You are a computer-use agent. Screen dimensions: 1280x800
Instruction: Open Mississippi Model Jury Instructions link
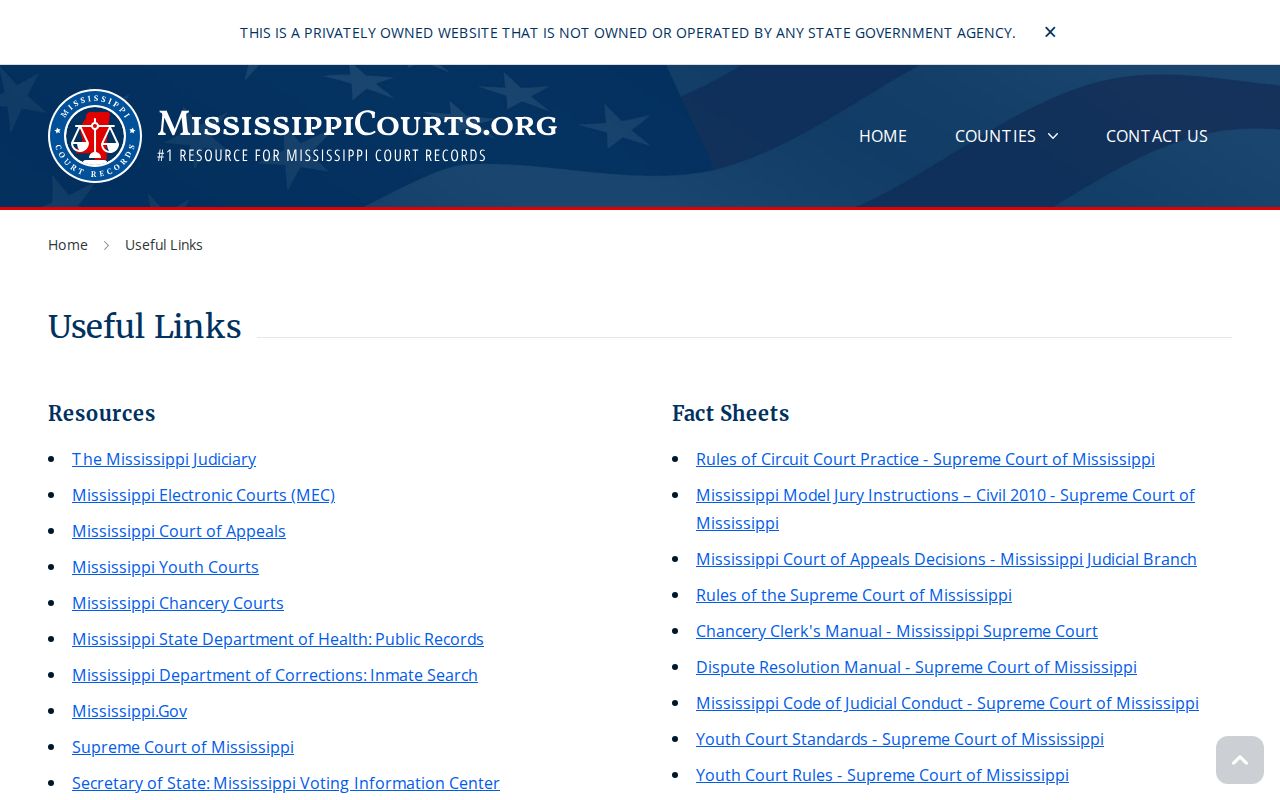(x=945, y=509)
